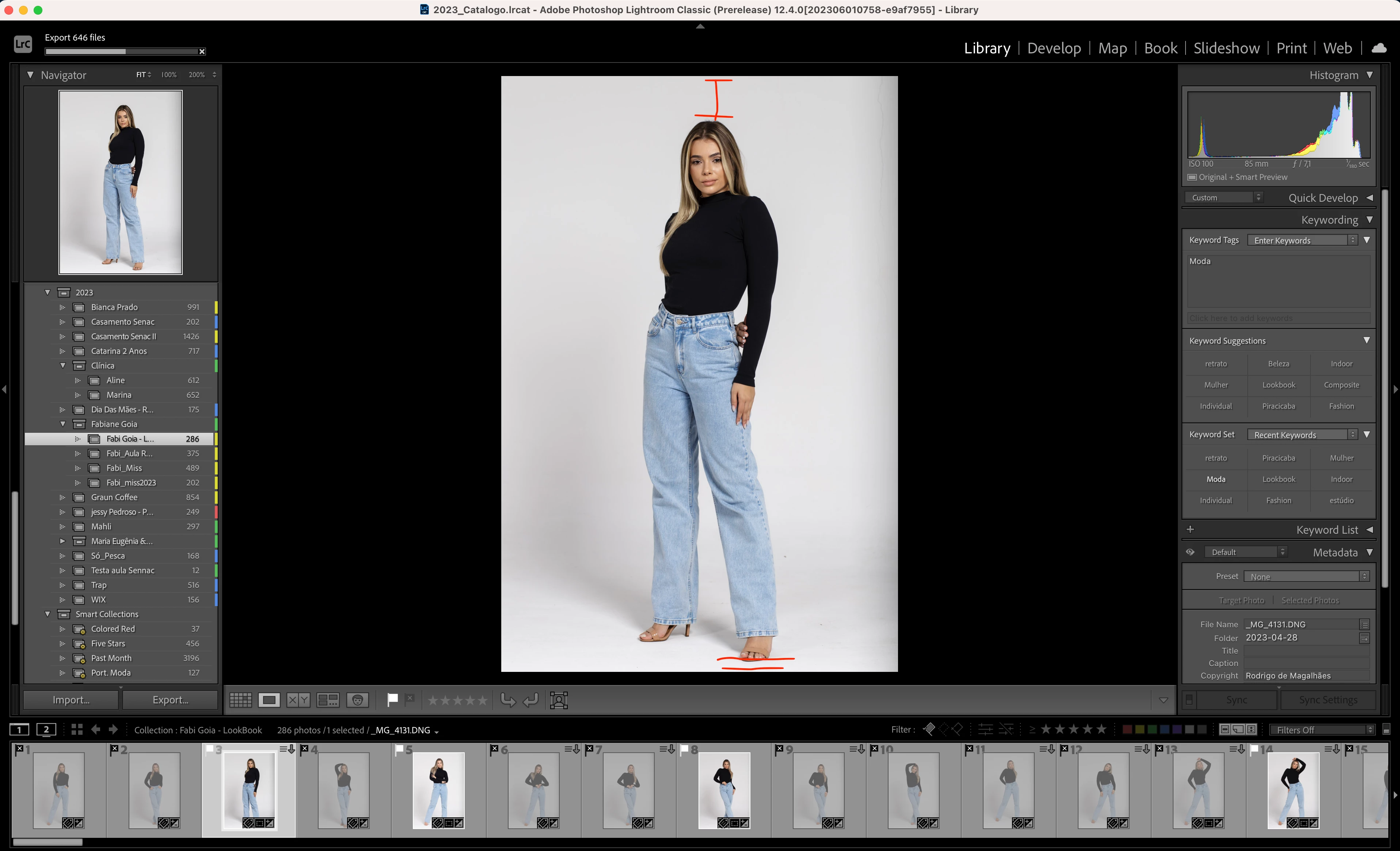1400x851 pixels.
Task: Toggle metadata eye customize icon
Action: coord(1190,552)
